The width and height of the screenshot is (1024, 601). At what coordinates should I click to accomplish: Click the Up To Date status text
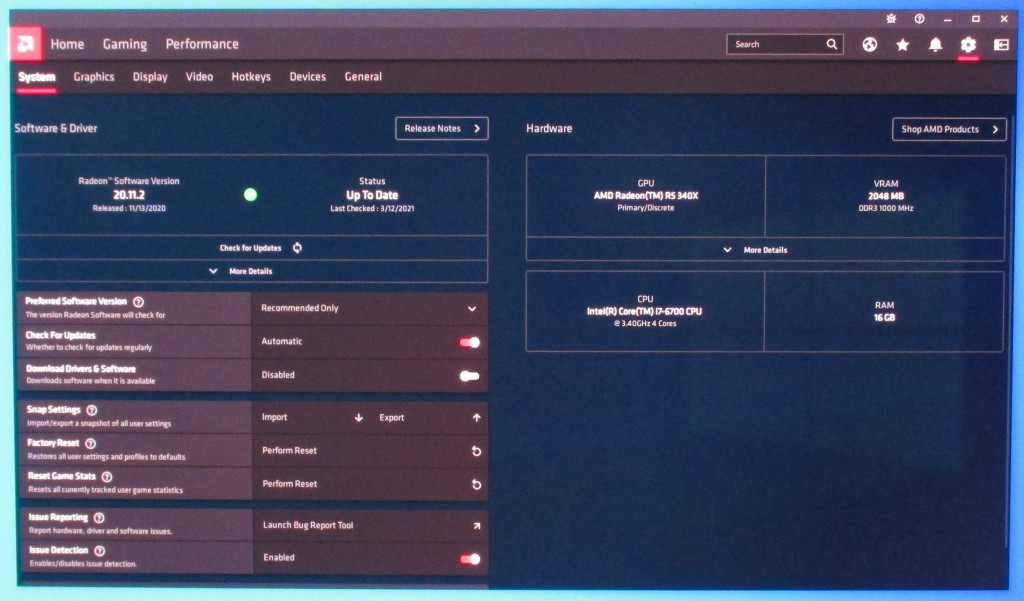(372, 195)
